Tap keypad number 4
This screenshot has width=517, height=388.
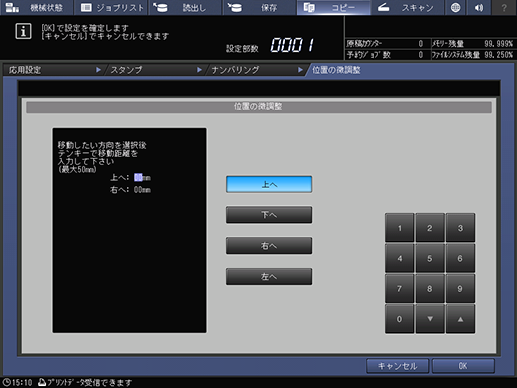tap(399, 258)
